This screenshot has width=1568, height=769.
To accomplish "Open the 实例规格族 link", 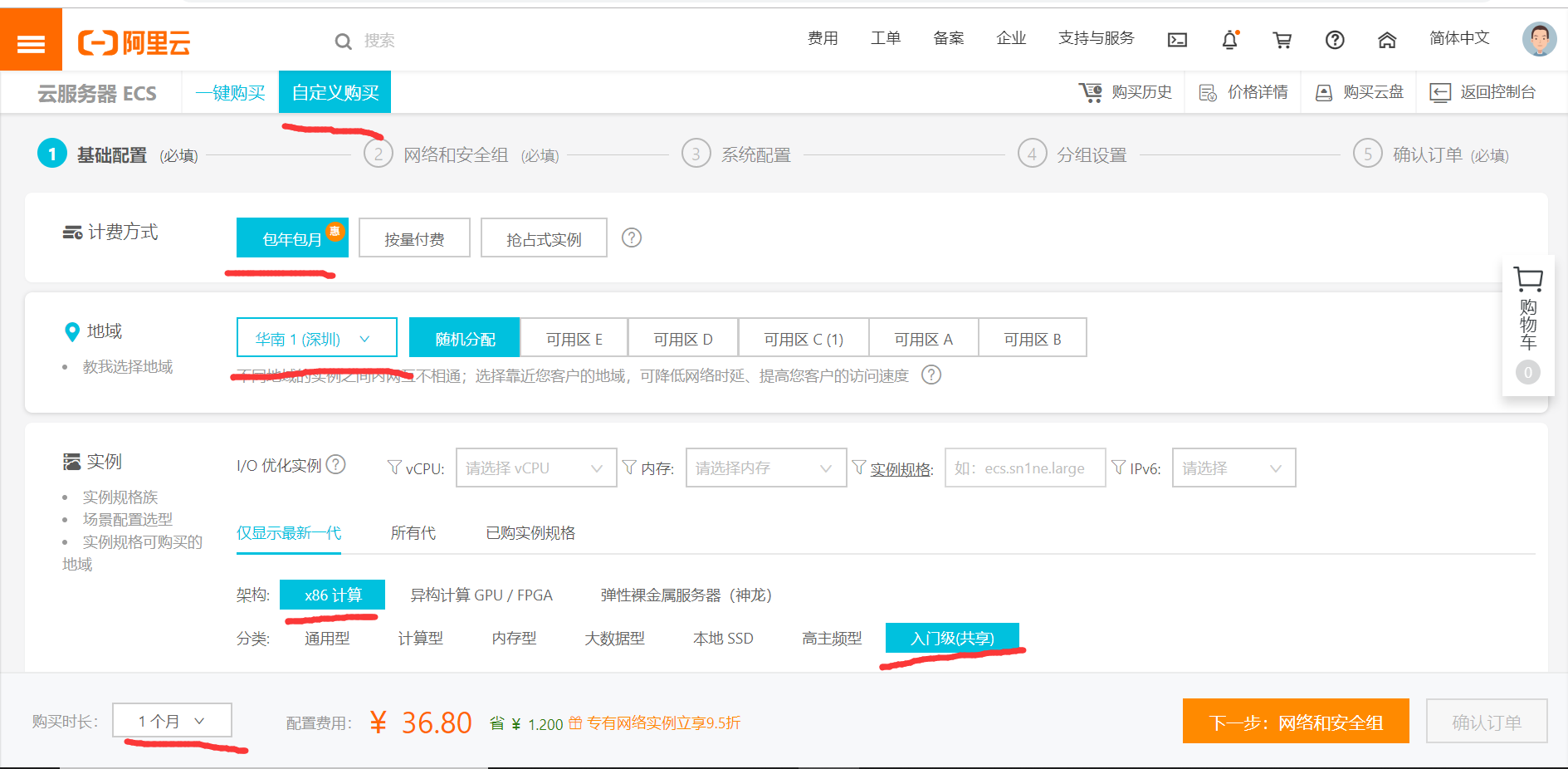I will pos(120,497).
